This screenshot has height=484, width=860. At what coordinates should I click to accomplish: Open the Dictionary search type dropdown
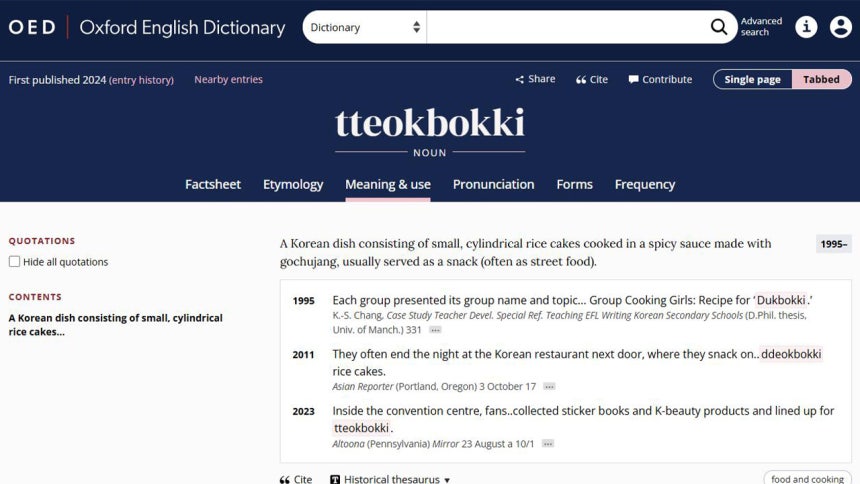[365, 27]
